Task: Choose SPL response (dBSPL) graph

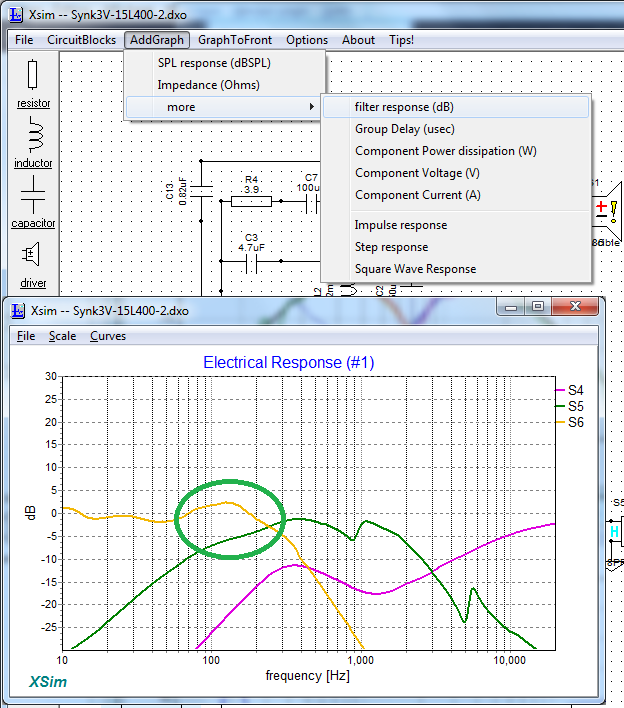Action: (x=225, y=63)
